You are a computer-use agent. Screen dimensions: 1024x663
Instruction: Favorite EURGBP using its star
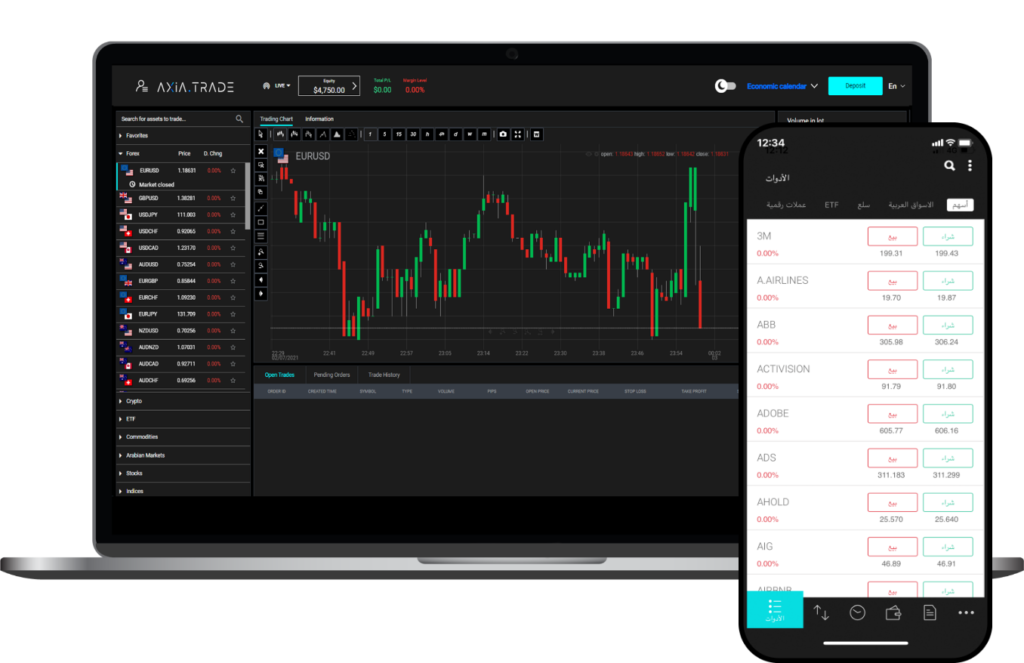(x=233, y=281)
